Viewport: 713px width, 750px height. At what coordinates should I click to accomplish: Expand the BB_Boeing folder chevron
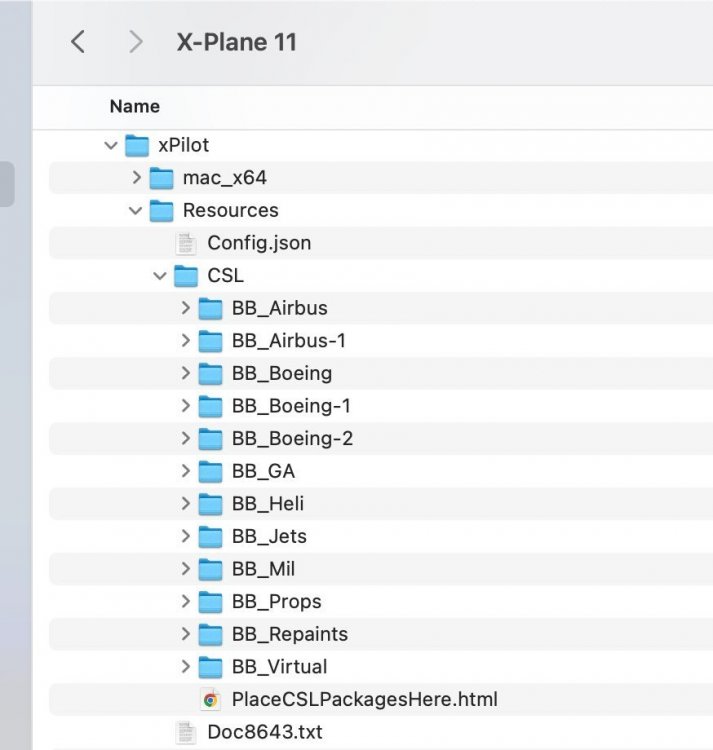coord(186,373)
